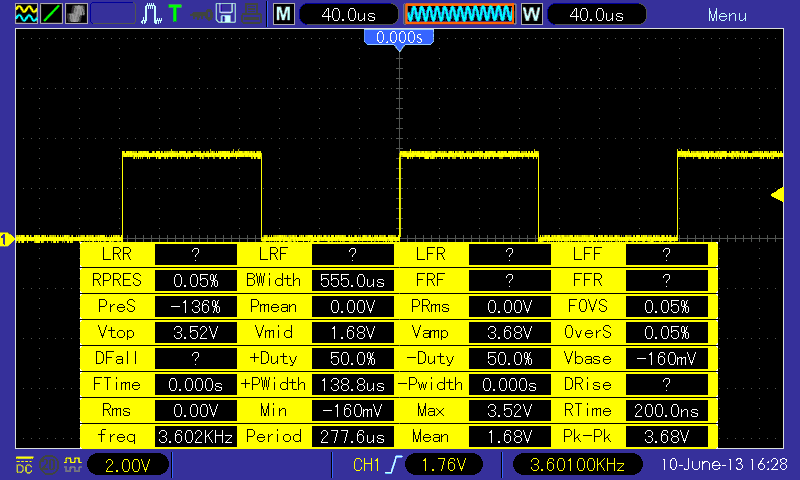Screen dimensions: 800x480
Task: Click the +PWidth value 138.8us
Action: coord(353,385)
